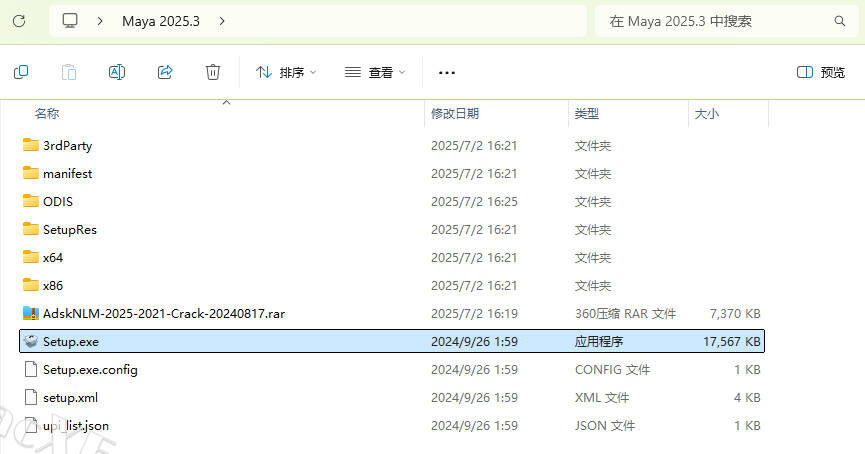
Task: Select the setup.xml file name
Action: click(x=71, y=398)
